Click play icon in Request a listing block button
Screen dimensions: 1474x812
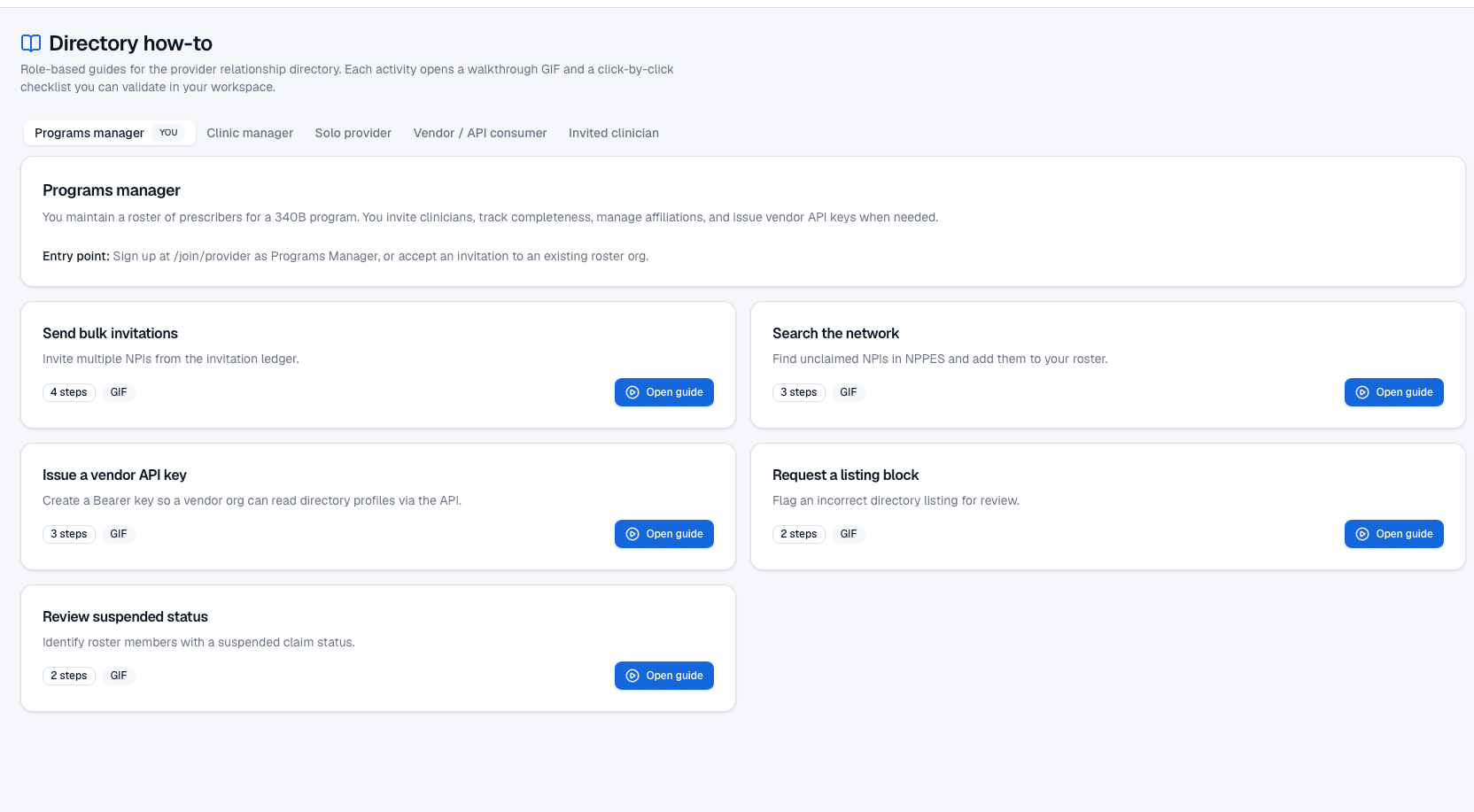tap(1362, 534)
